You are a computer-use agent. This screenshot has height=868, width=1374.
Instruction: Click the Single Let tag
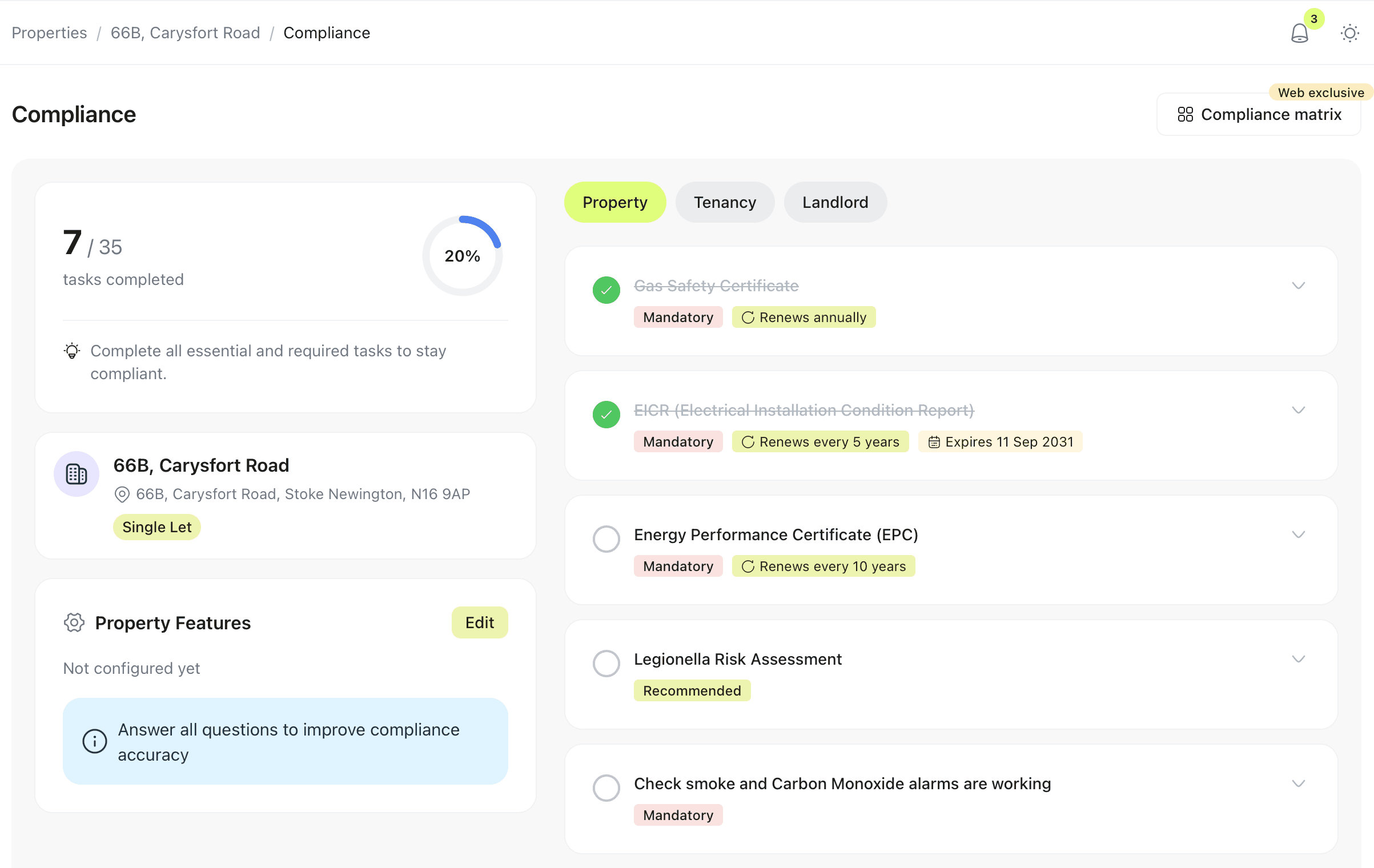156,527
